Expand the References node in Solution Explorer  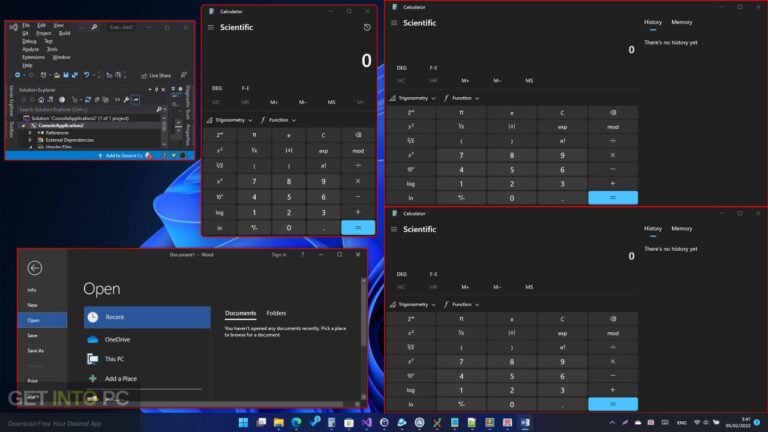30,133
